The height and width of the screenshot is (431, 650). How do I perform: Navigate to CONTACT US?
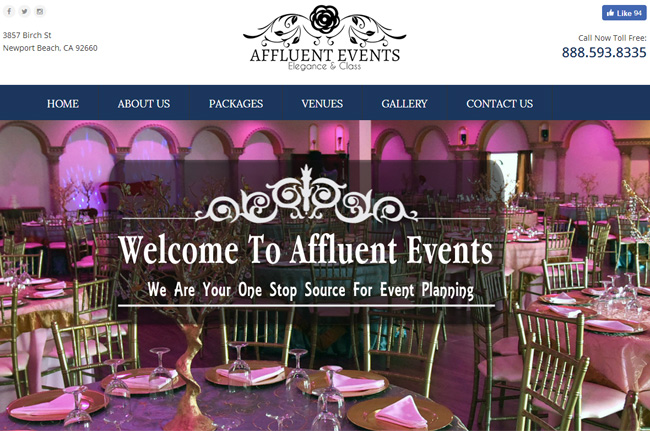[x=500, y=104]
